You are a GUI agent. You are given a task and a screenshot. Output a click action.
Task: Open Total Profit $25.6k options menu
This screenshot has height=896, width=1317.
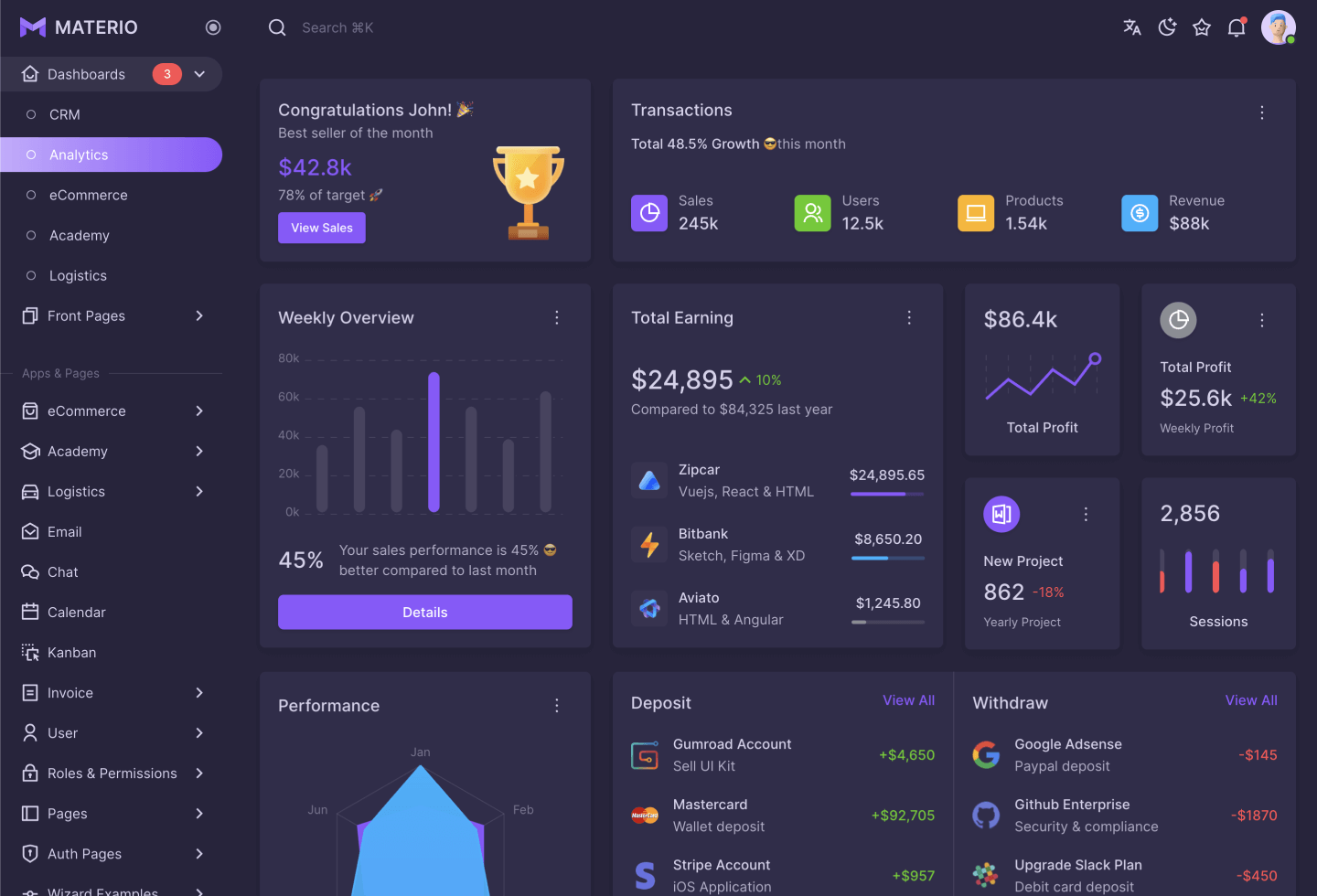click(x=1262, y=320)
